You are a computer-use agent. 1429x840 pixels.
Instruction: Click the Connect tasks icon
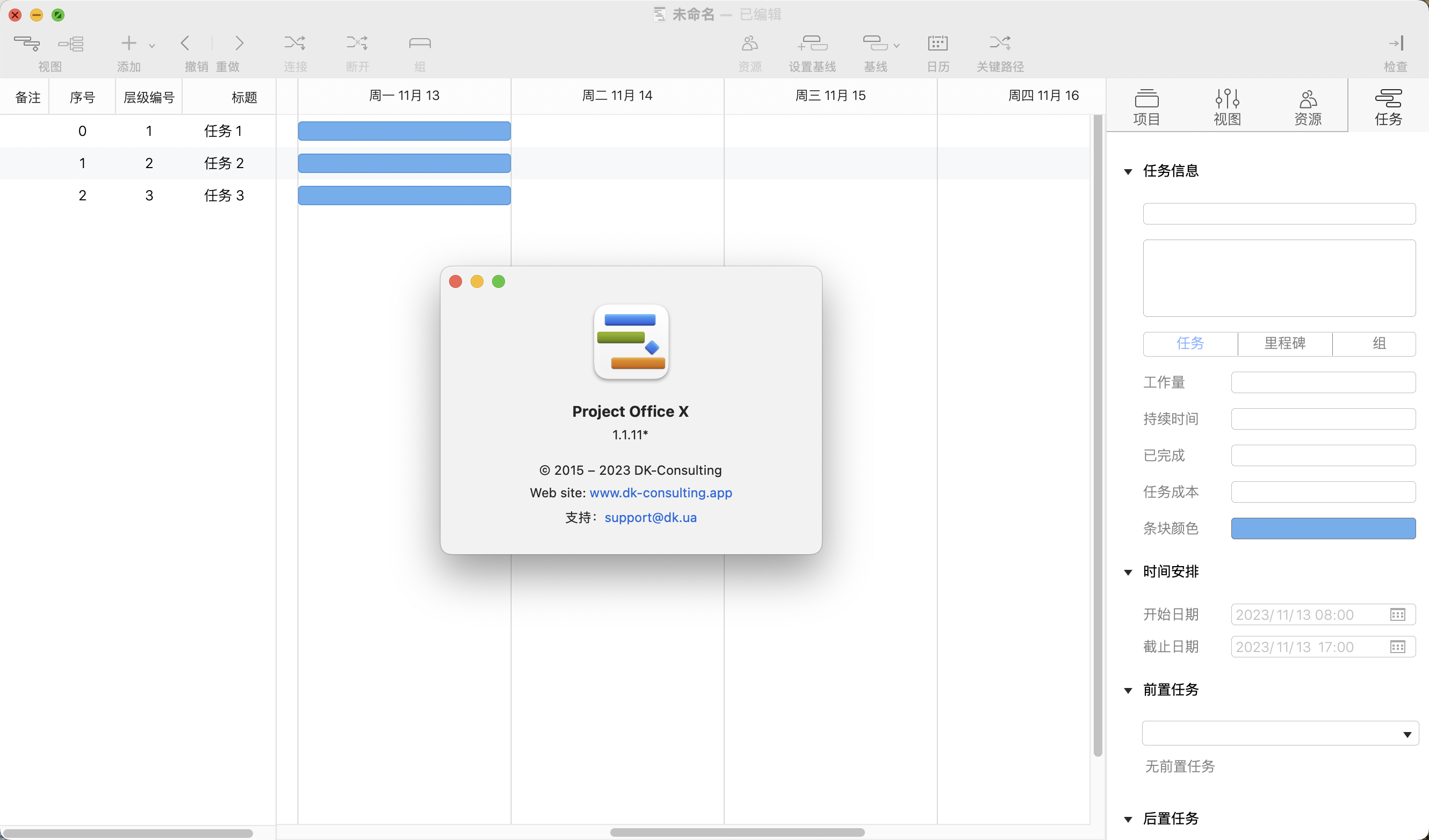tap(295, 43)
